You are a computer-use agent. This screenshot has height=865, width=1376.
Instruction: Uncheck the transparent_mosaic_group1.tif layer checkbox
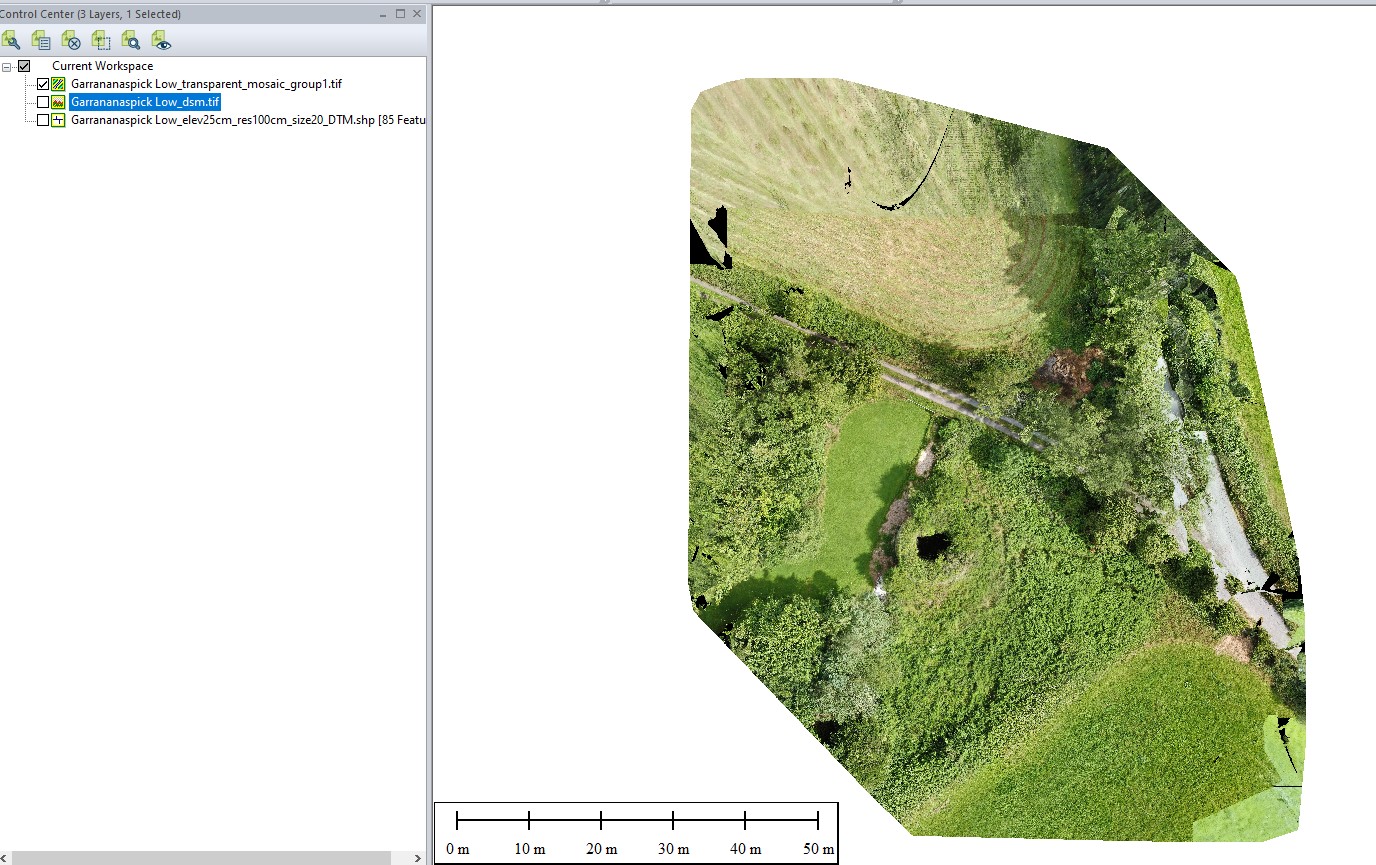(x=42, y=84)
